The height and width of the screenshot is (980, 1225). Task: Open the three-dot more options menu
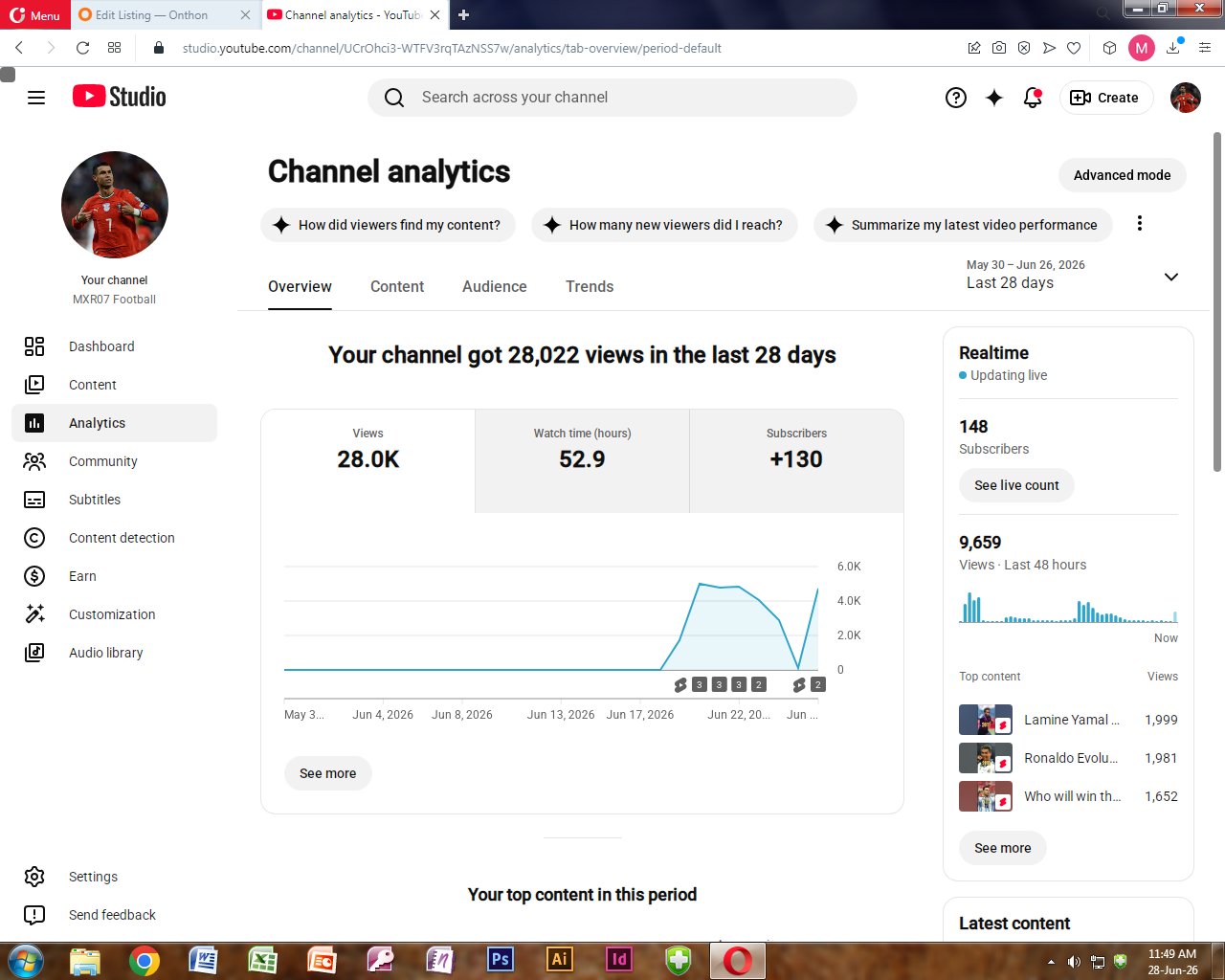click(x=1139, y=223)
